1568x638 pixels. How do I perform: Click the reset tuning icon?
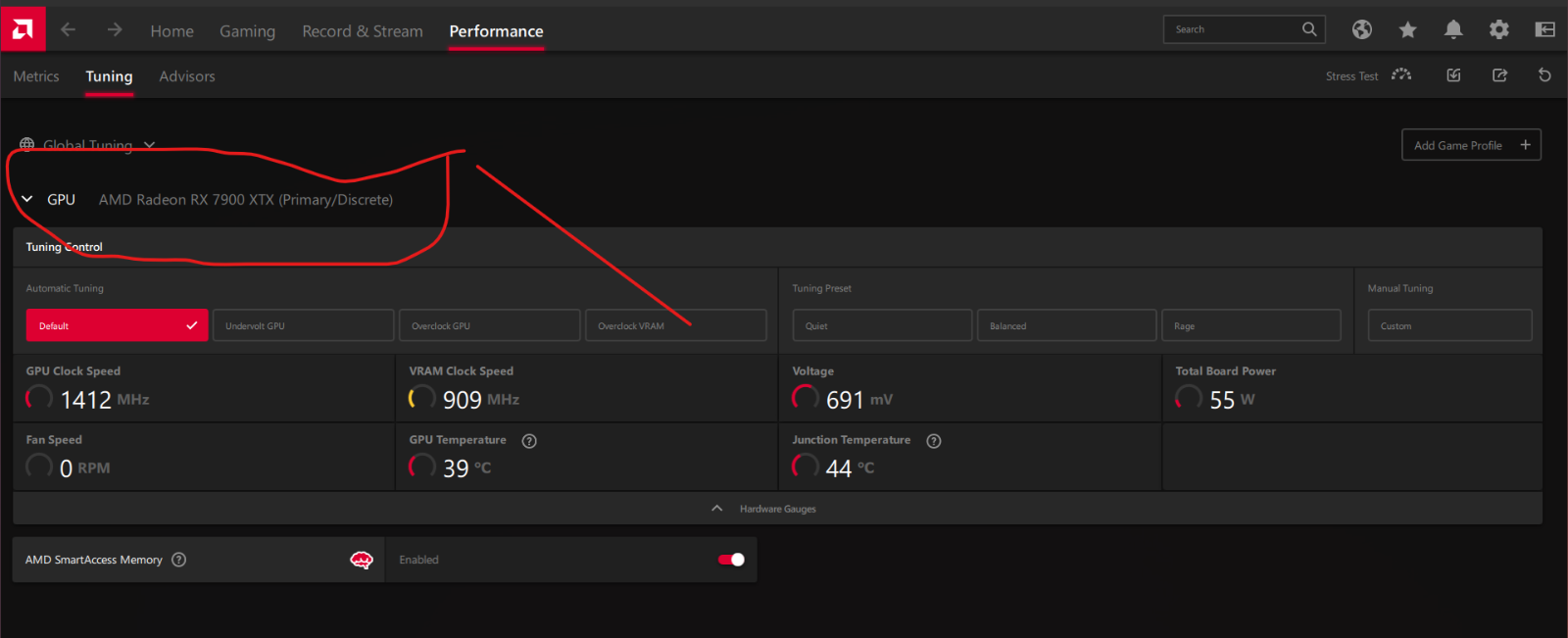click(x=1544, y=75)
